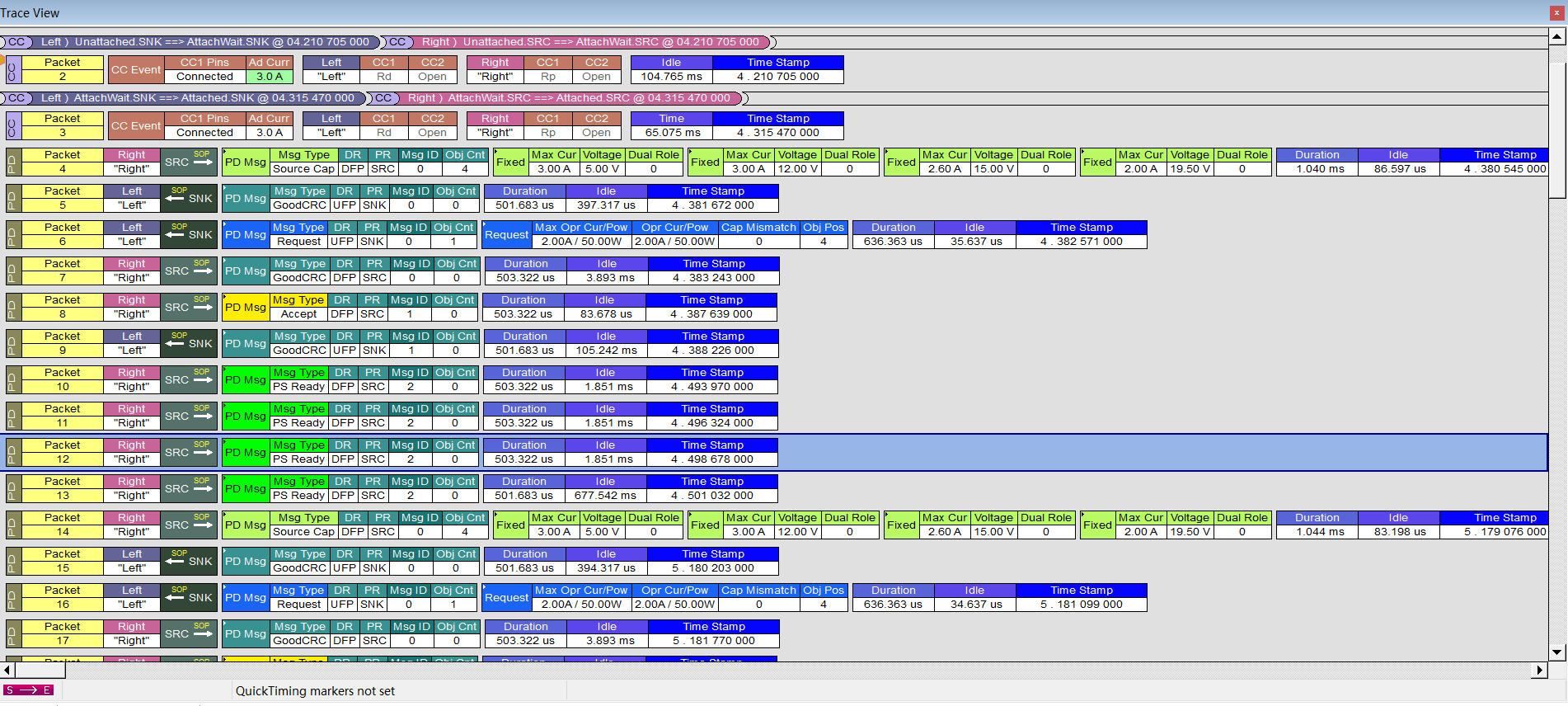Click the GoodCRC message type in Packet 5
Screen dimensions: 1568x706
(x=300, y=205)
